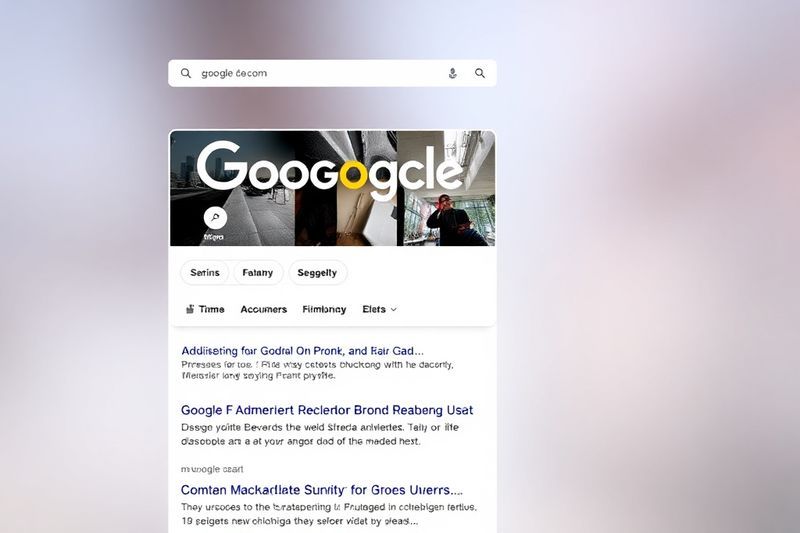Open the first result starting with "Addiiseting"

(x=302, y=351)
